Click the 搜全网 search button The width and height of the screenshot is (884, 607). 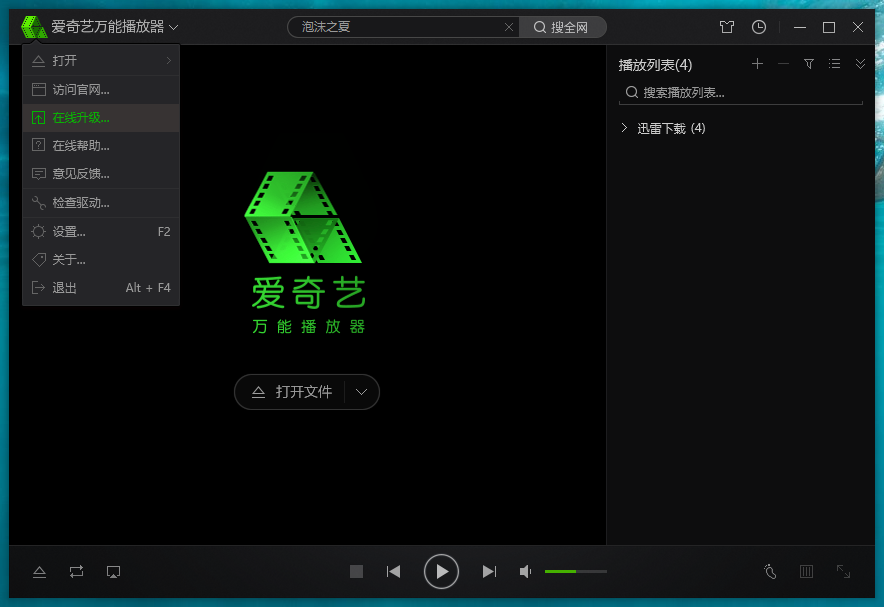tap(562, 27)
